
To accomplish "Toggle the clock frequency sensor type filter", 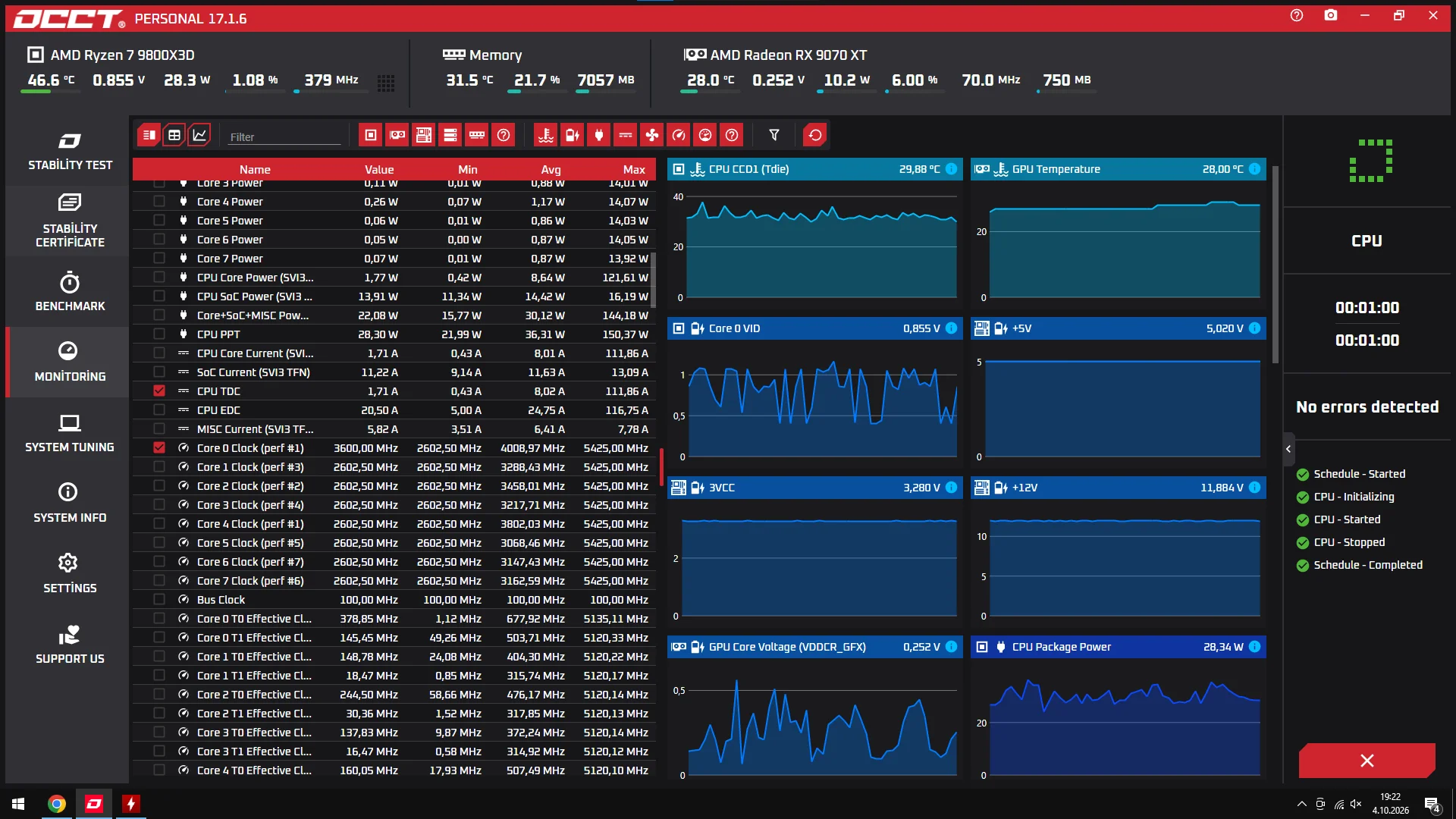I will point(679,135).
